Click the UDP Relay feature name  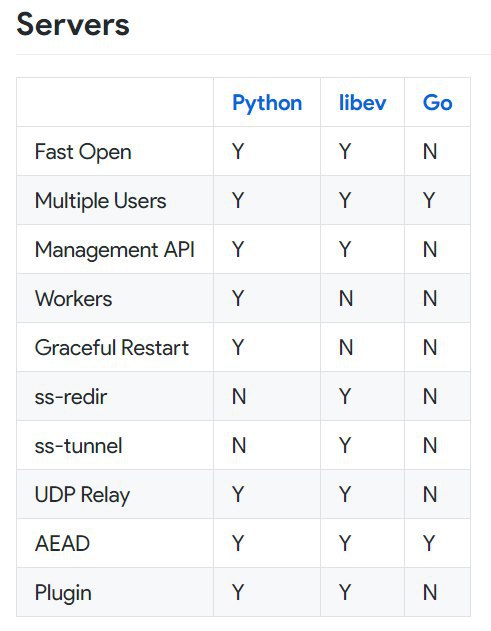(x=82, y=495)
